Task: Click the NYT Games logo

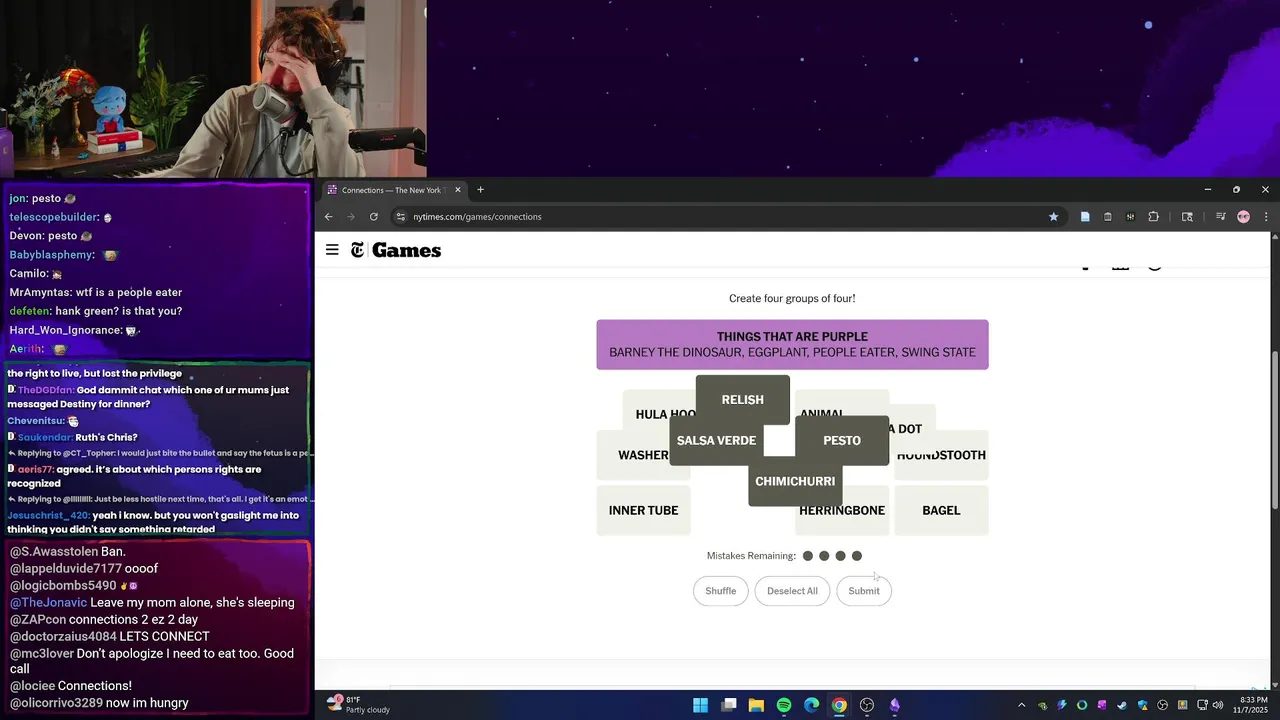Action: [396, 250]
